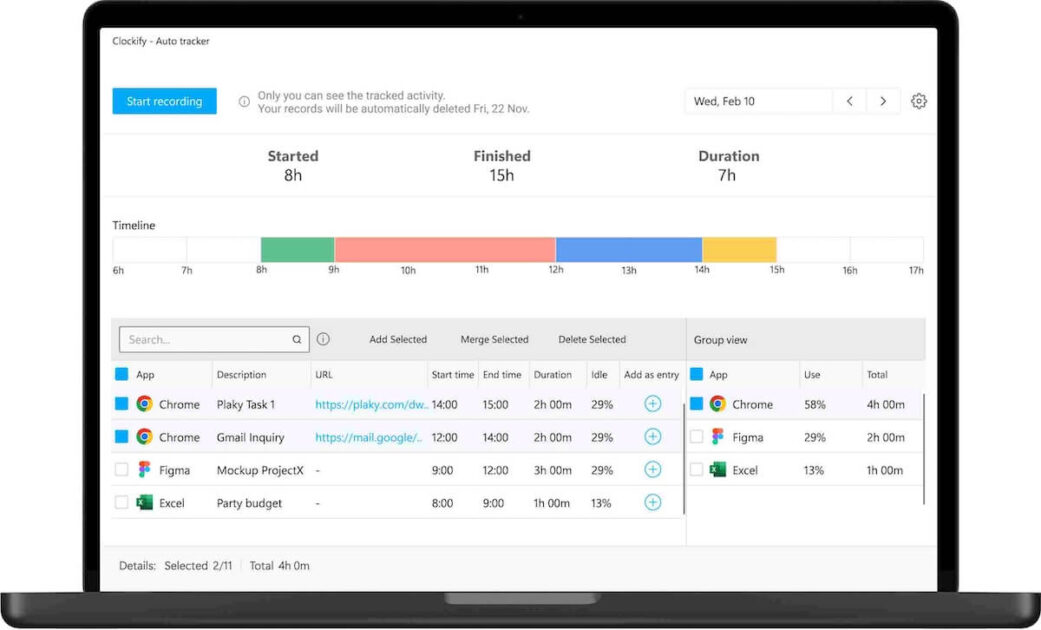Click the Figma icon in Group view
Image resolution: width=1041 pixels, height=630 pixels.
tap(717, 437)
